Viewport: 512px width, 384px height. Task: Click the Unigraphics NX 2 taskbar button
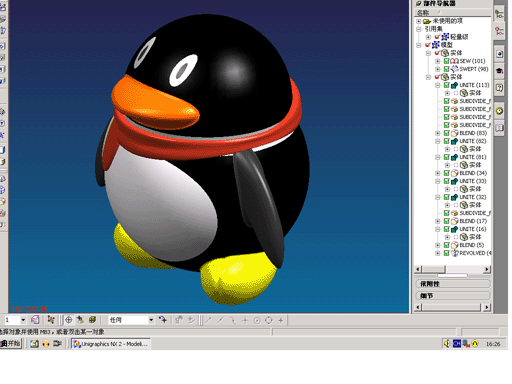point(111,344)
